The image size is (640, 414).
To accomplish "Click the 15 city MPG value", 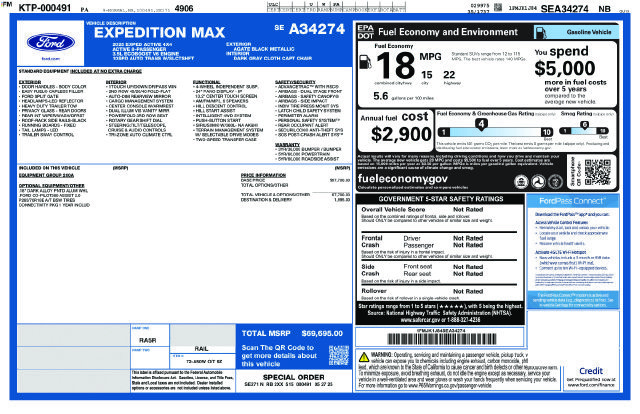I will (x=427, y=75).
